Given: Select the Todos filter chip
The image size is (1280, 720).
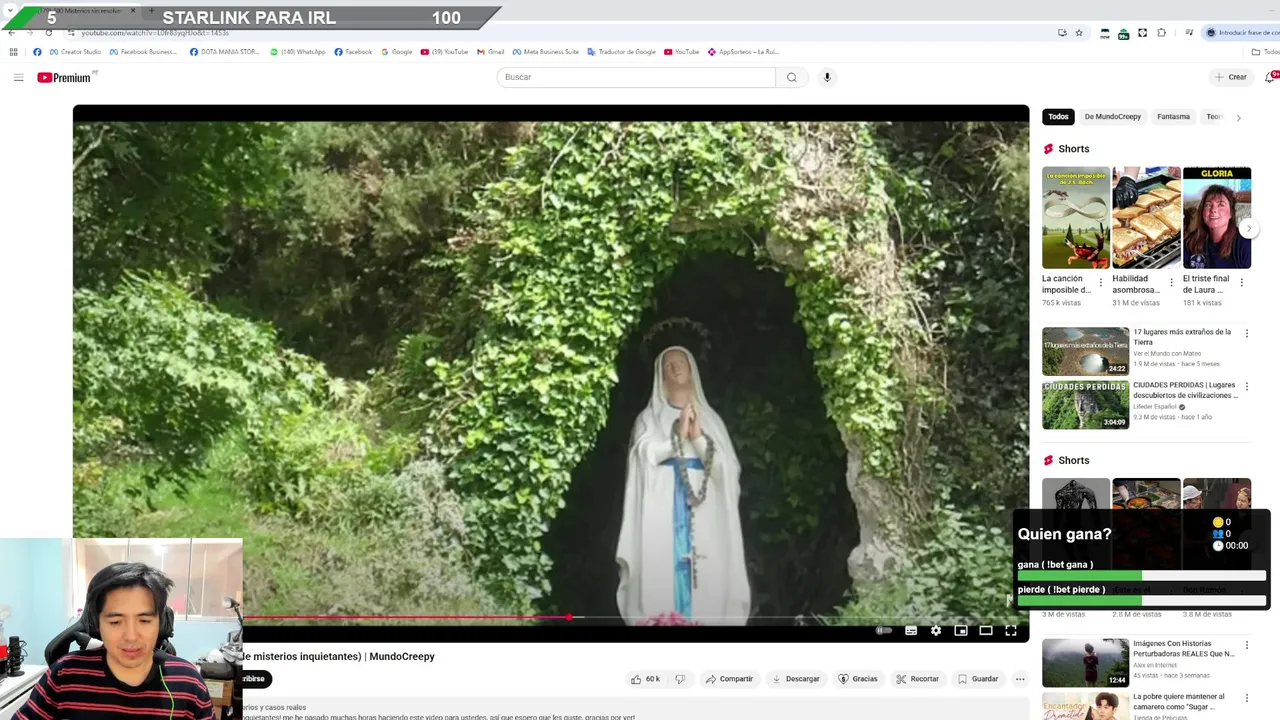Looking at the screenshot, I should [1058, 117].
